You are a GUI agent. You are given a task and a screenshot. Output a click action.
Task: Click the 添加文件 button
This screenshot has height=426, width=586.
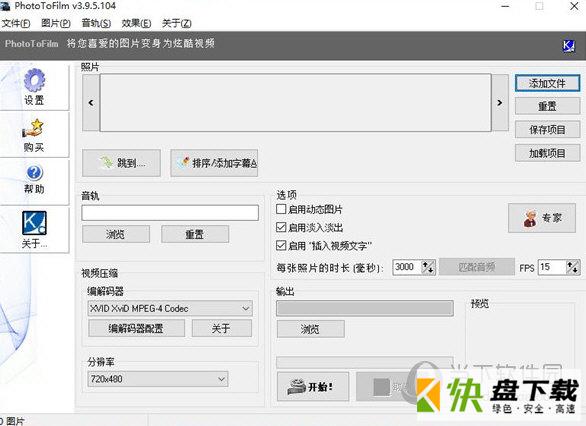(547, 83)
